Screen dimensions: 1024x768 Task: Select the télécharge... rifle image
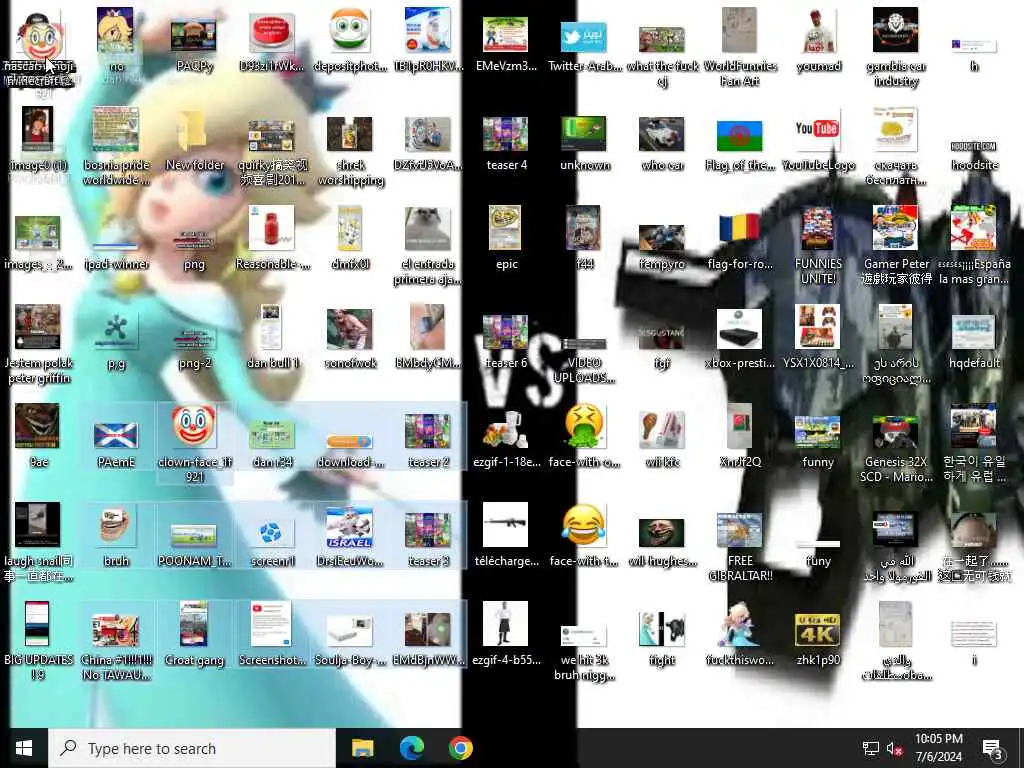tap(505, 534)
